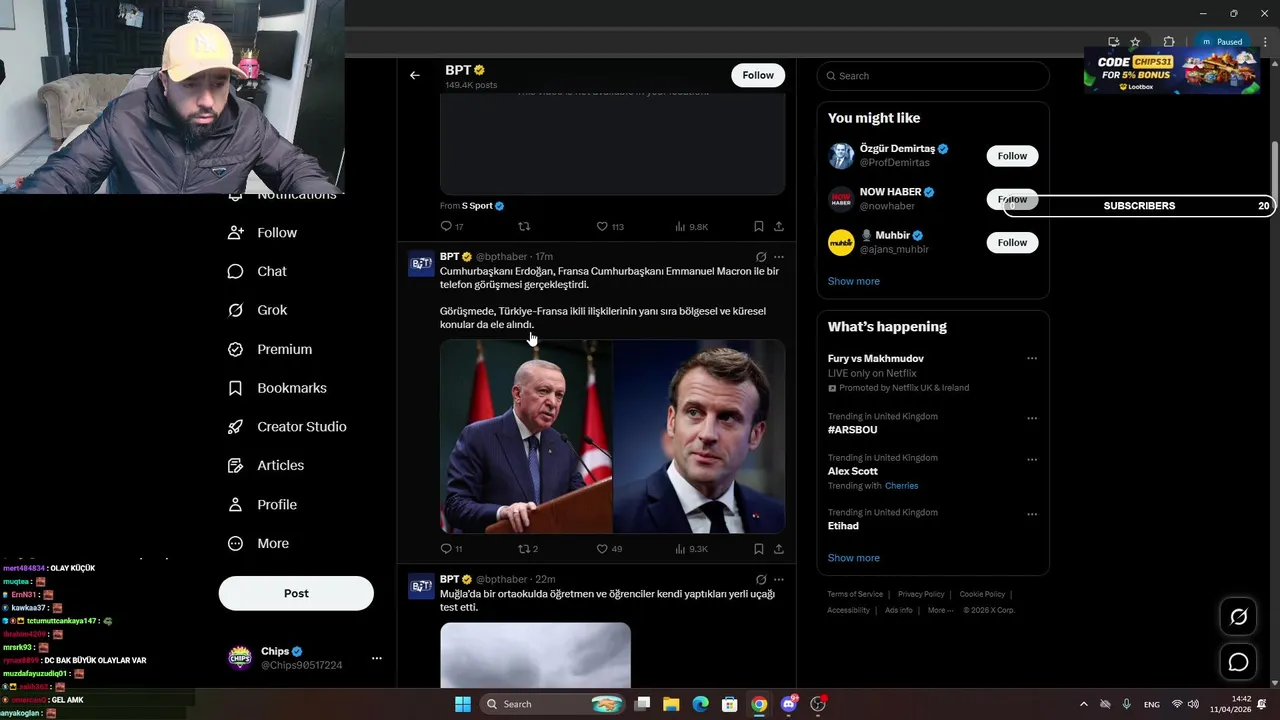
Task: Open Premium in the sidebar
Action: coord(270,349)
